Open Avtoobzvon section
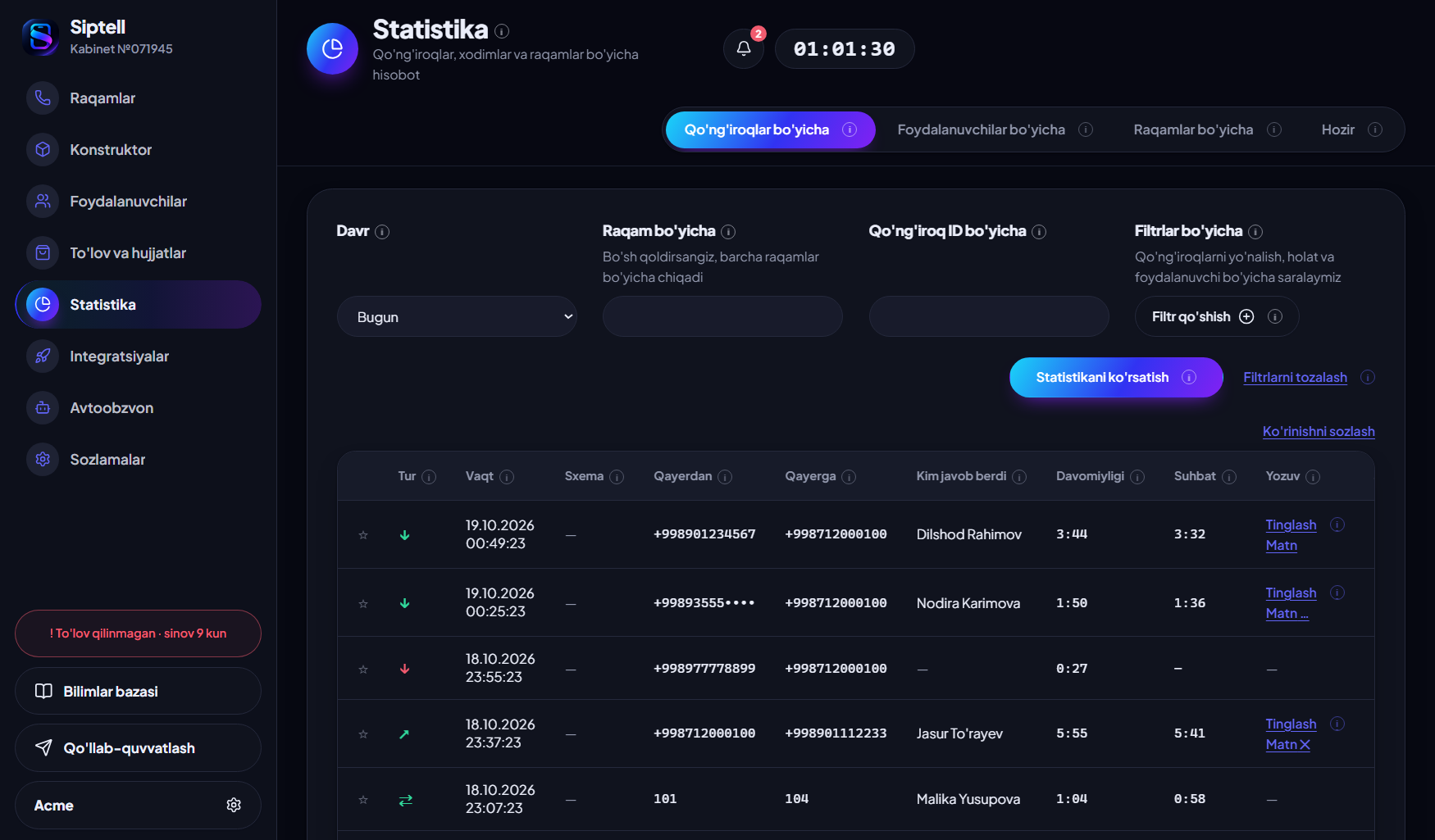Screen dimensions: 1435x840 tap(138, 408)
